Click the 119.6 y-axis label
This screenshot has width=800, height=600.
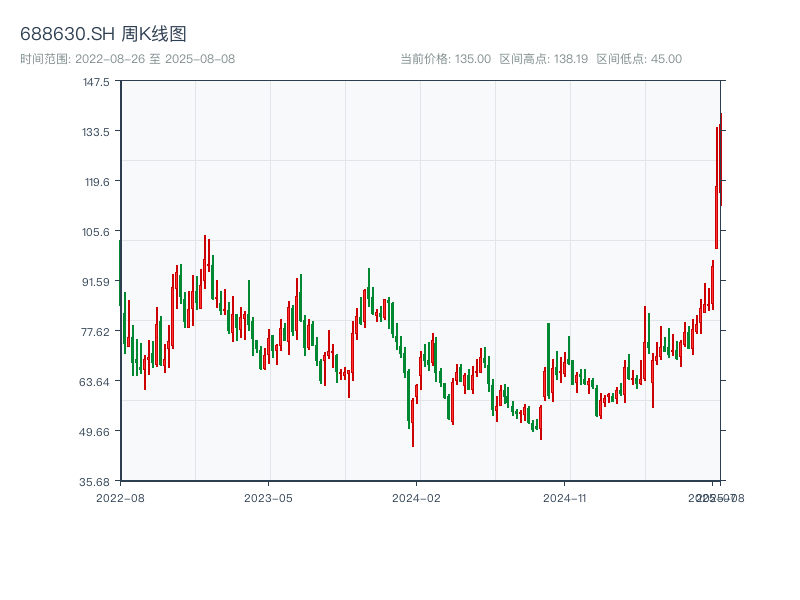pos(97,182)
